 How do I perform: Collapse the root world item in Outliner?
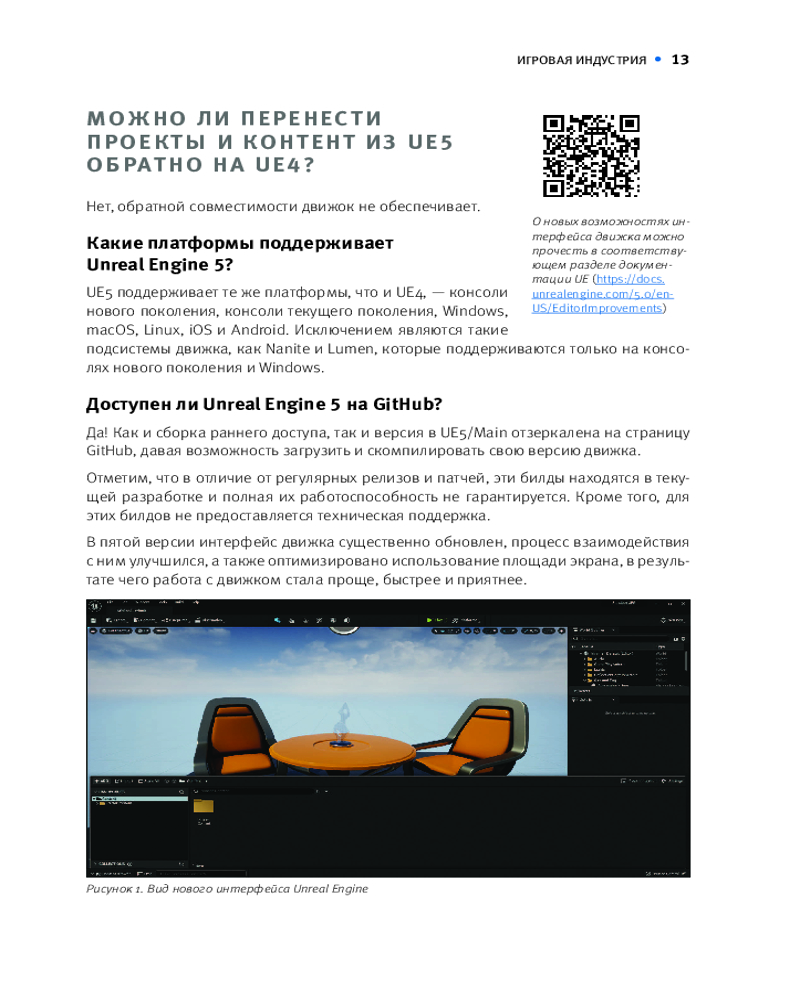[x=582, y=652]
